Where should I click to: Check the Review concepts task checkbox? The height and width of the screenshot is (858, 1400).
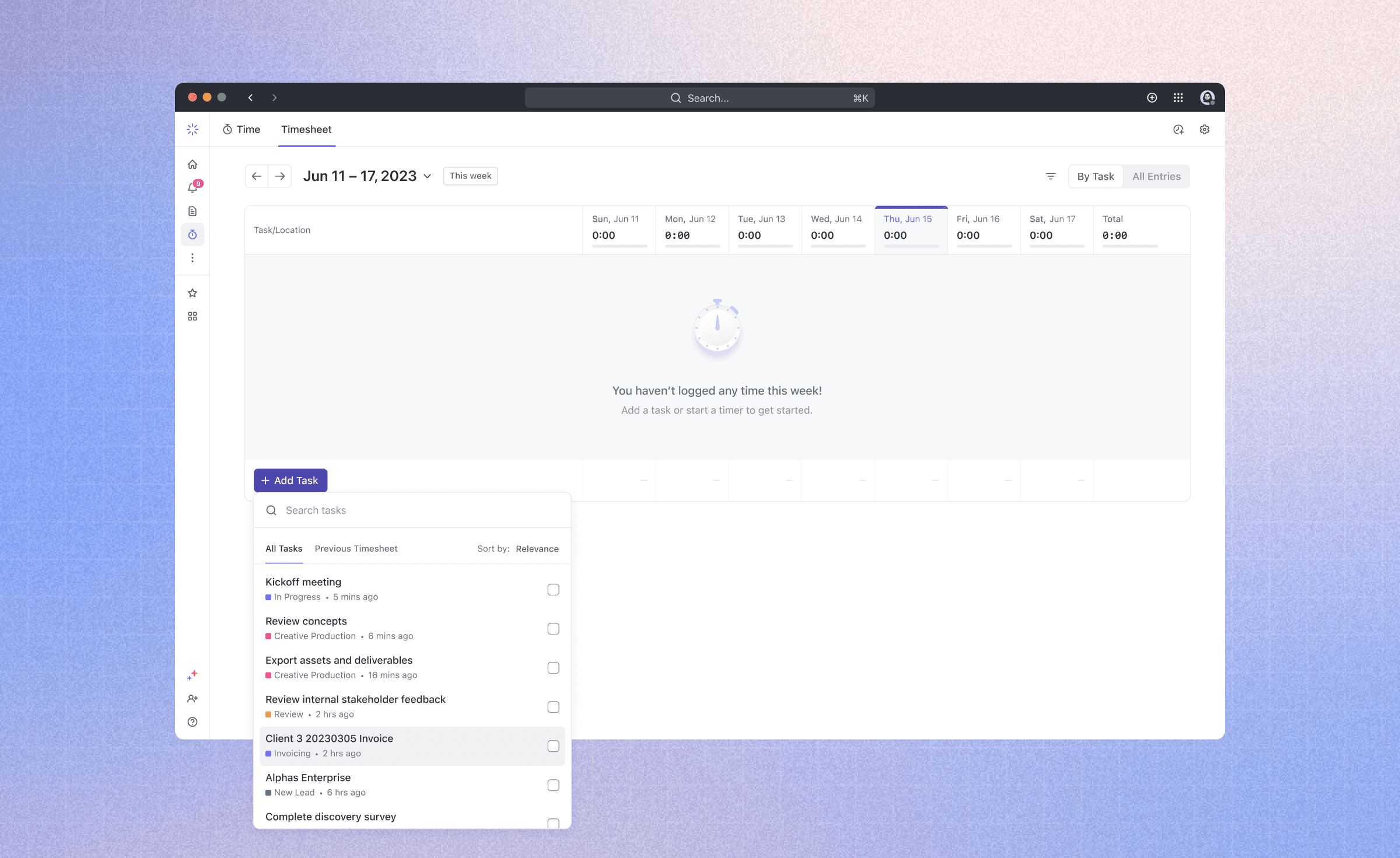pos(554,629)
